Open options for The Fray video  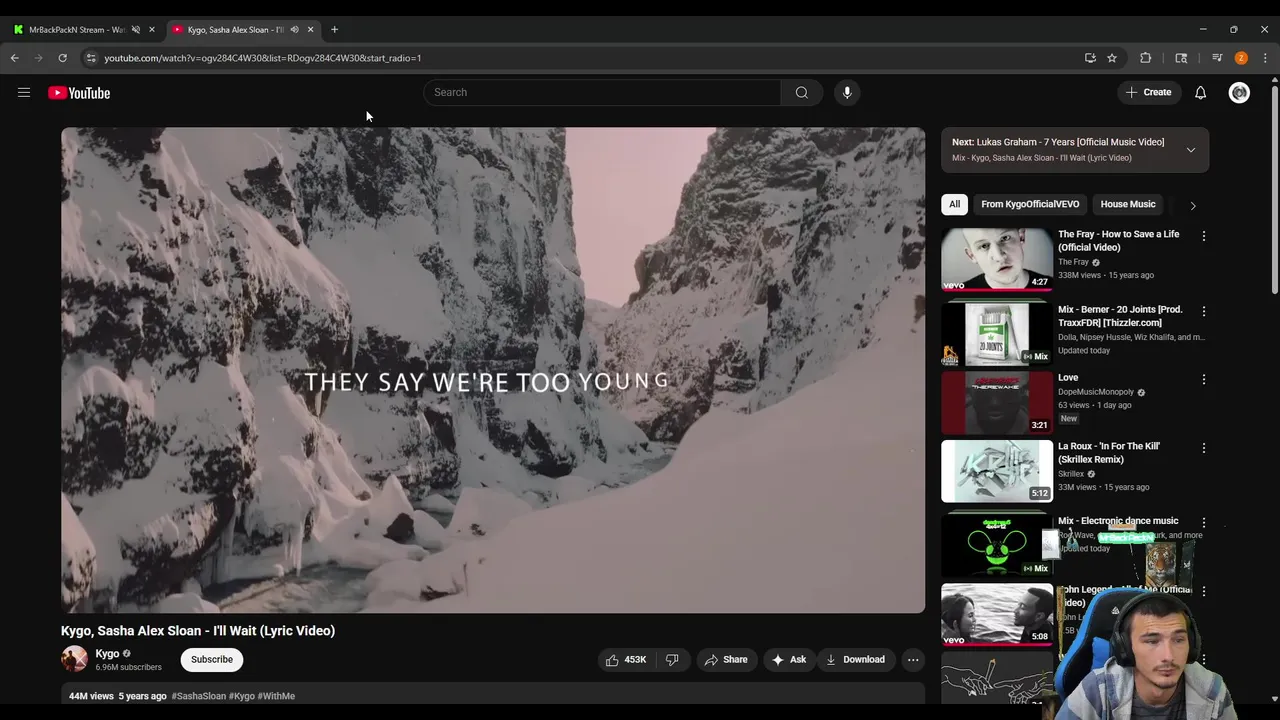pos(1204,236)
